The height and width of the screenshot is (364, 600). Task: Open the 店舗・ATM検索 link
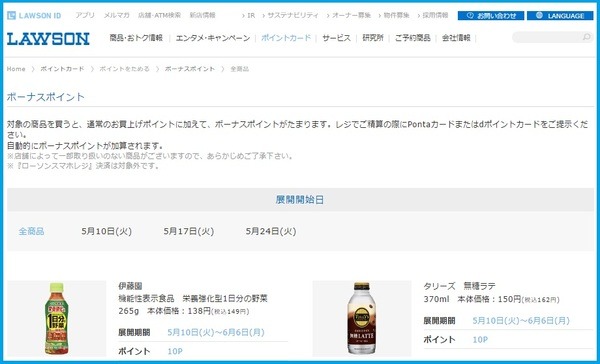click(160, 15)
